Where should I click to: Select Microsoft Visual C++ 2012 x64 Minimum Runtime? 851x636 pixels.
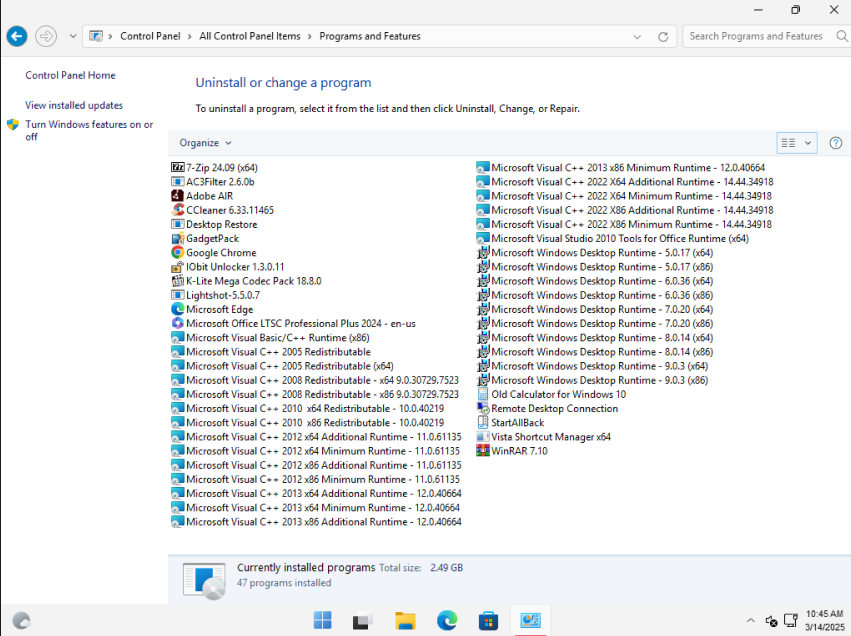pos(315,450)
